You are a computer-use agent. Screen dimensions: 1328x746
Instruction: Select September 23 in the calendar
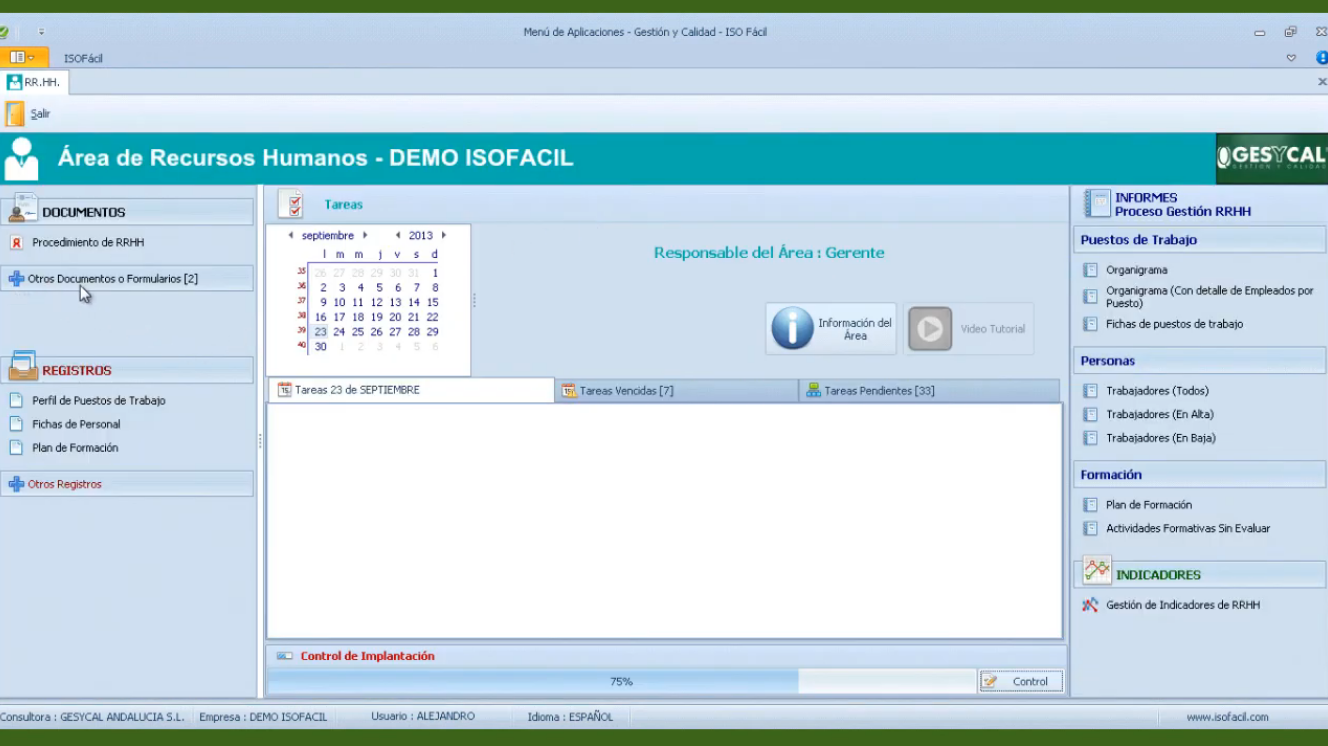(x=320, y=332)
